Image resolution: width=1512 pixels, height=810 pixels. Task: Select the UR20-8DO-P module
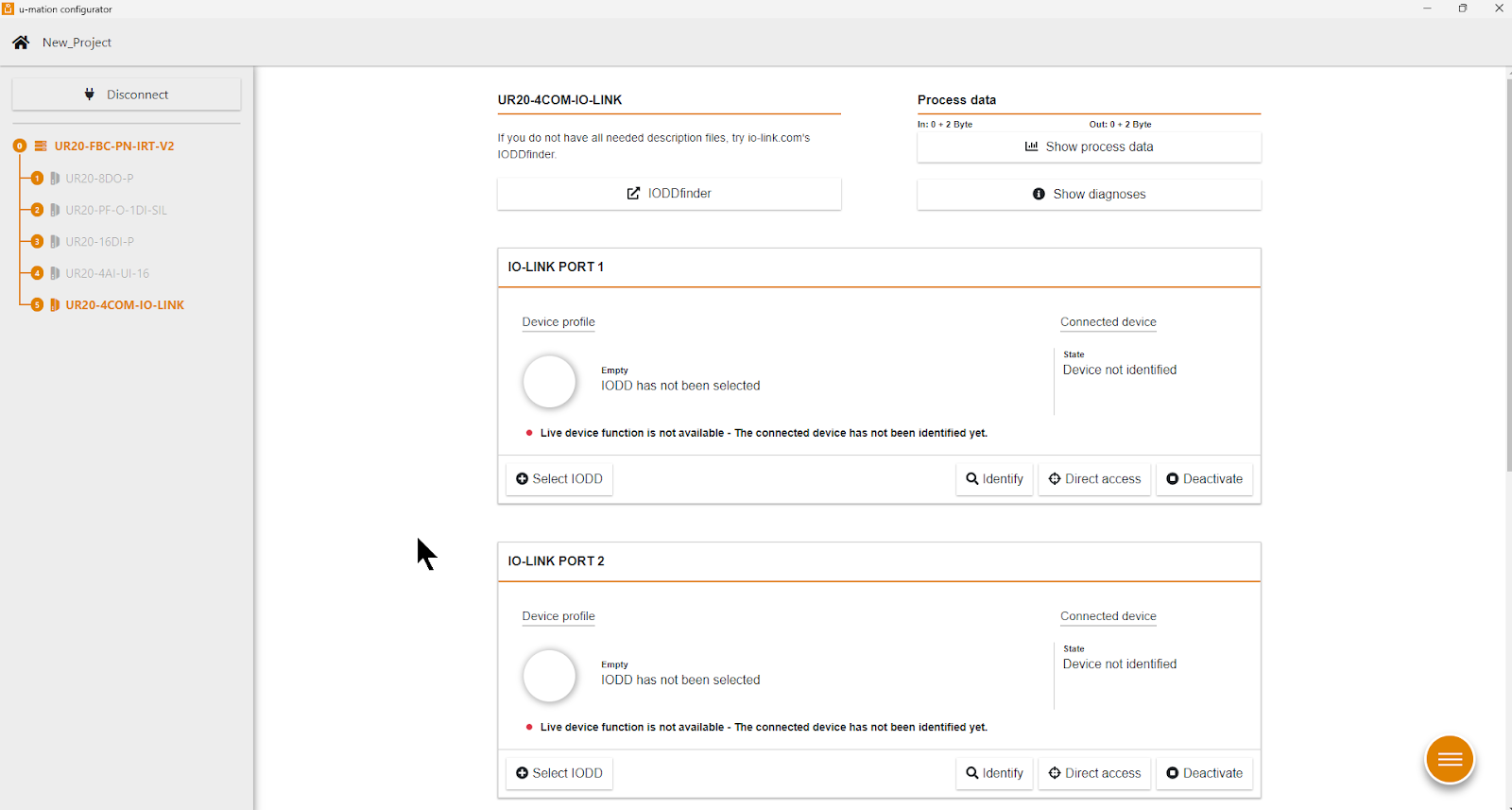(99, 179)
